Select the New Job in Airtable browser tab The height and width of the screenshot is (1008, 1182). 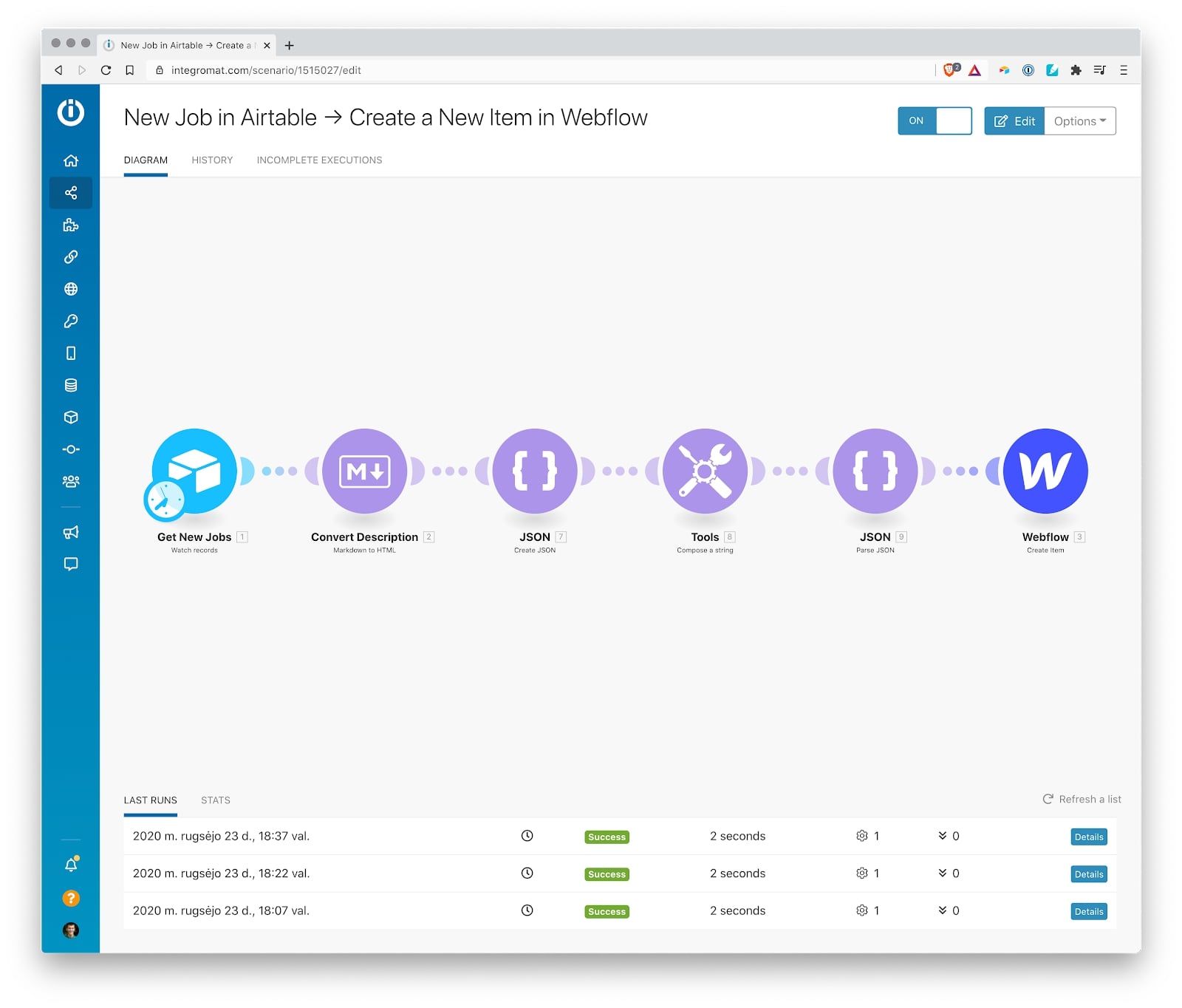[x=185, y=45]
